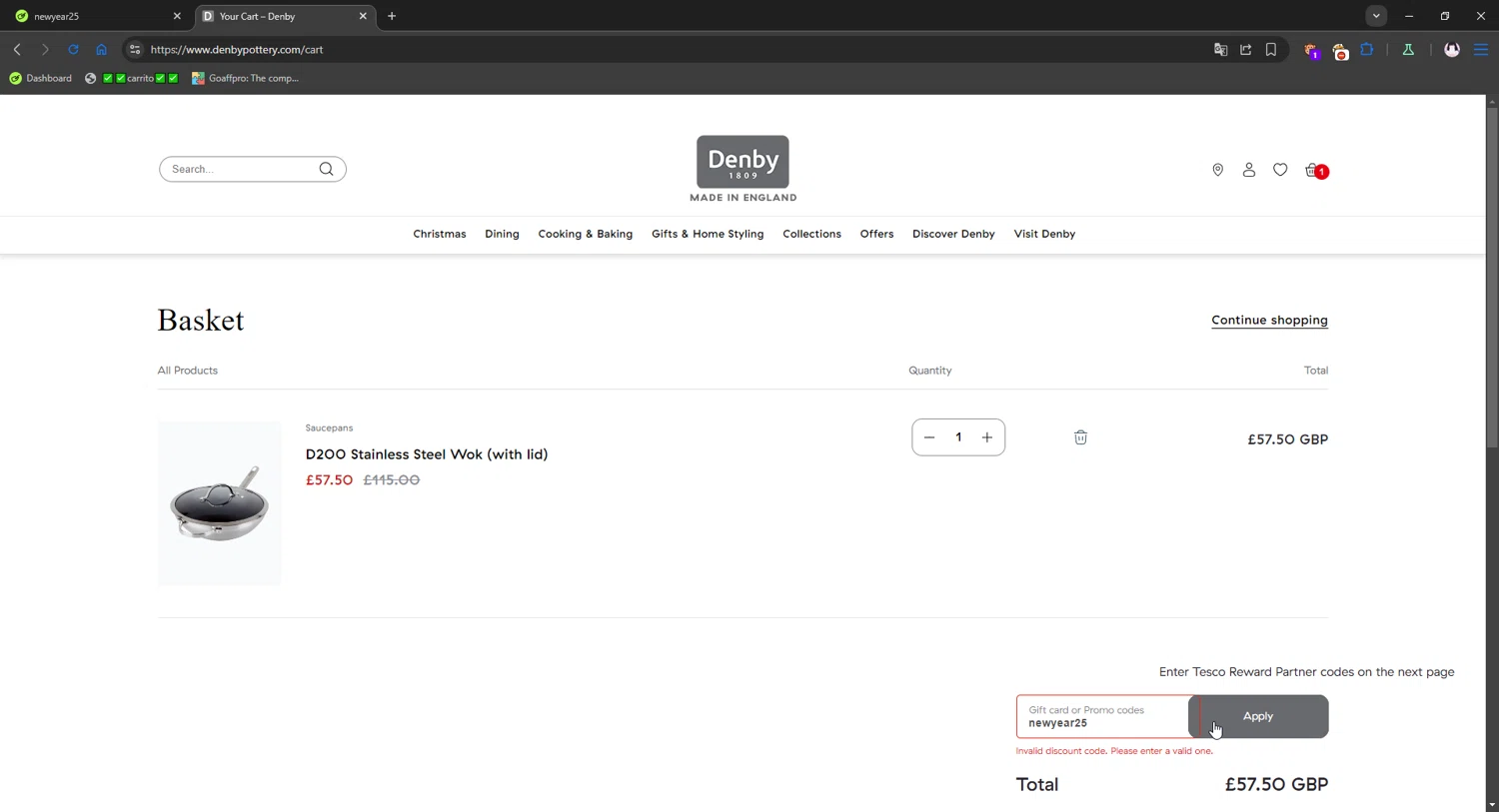Open the carrito bookmark
The image size is (1499, 812).
[x=131, y=78]
